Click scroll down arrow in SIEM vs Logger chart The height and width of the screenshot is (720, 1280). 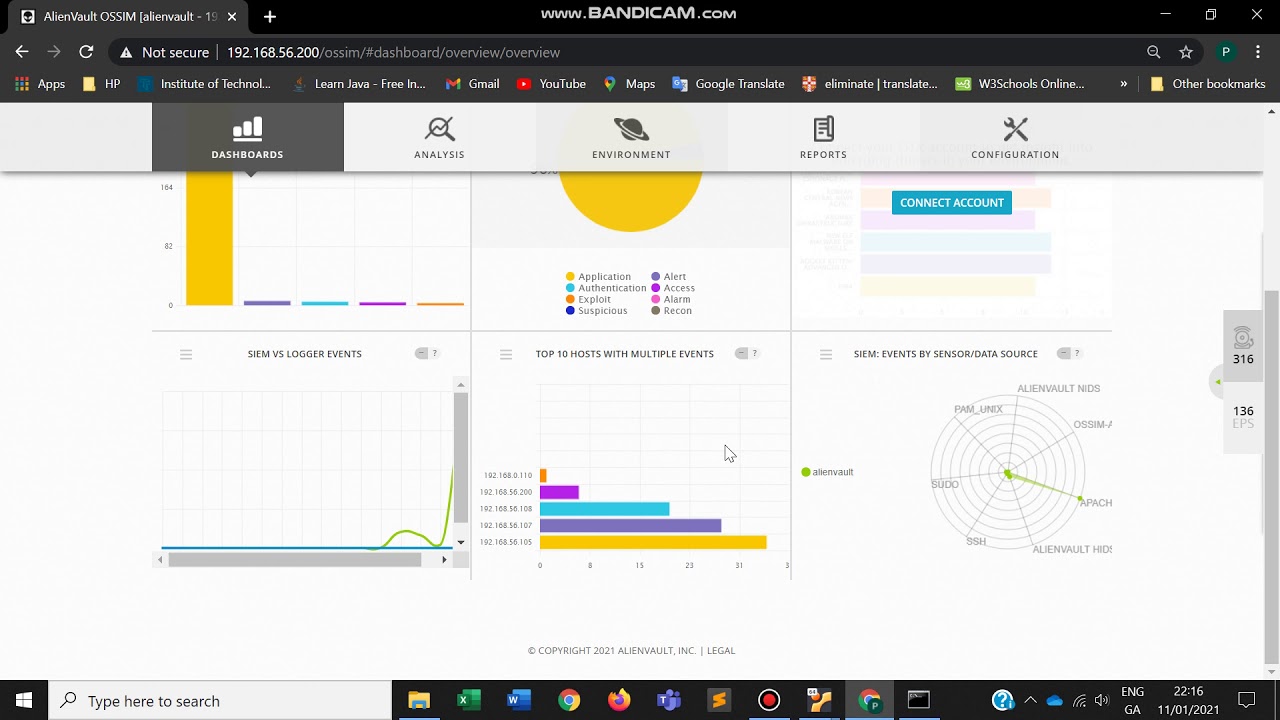pos(460,542)
